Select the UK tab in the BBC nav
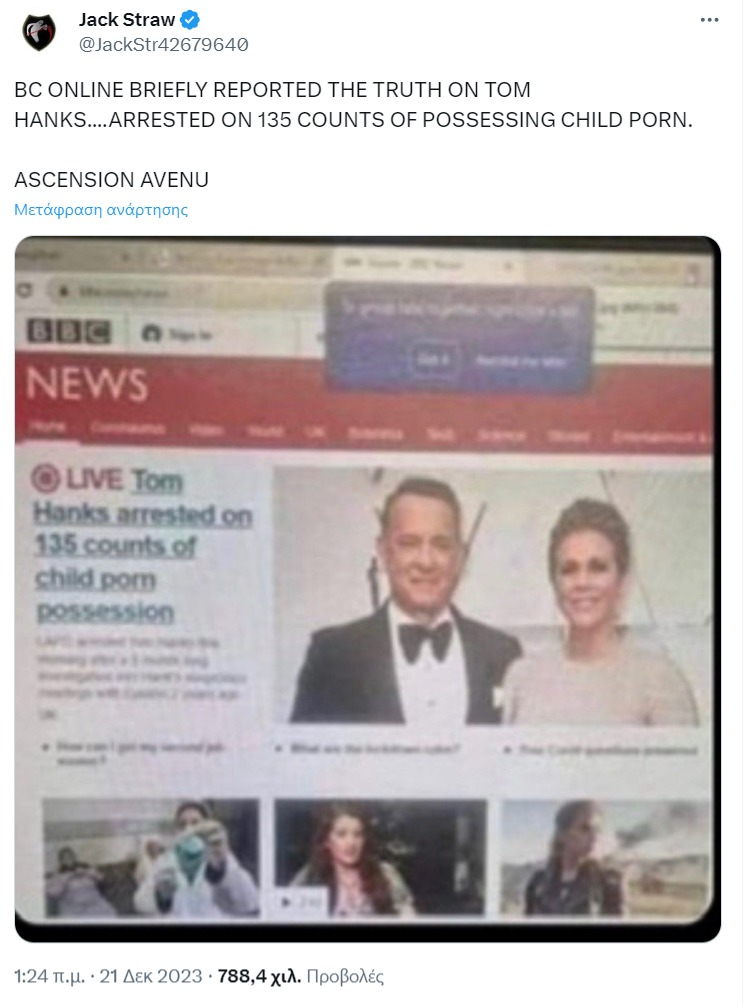The height and width of the screenshot is (1005, 747). (315, 431)
